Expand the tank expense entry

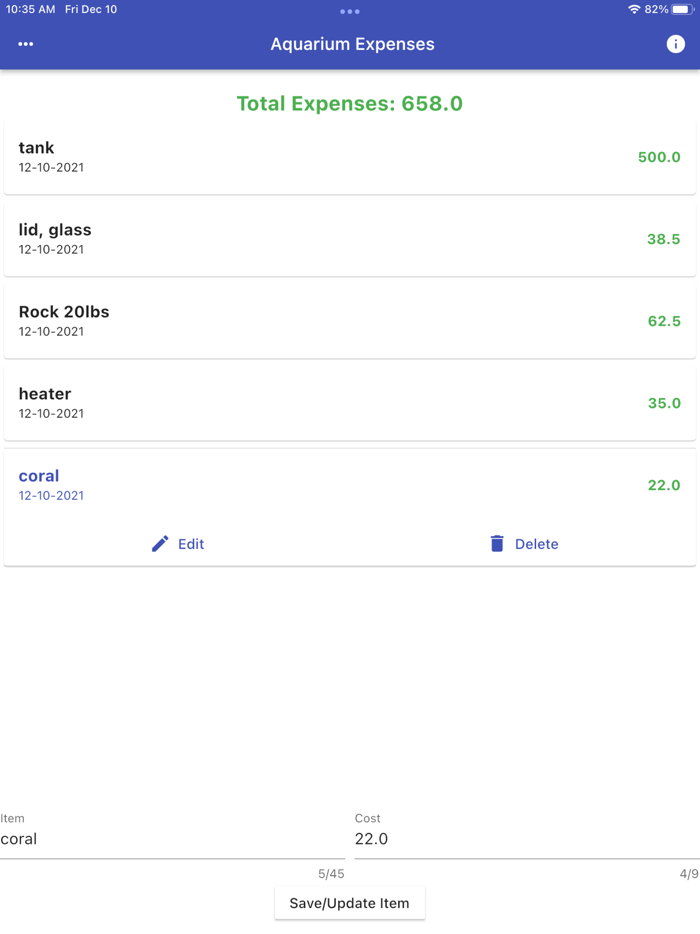tap(350, 157)
